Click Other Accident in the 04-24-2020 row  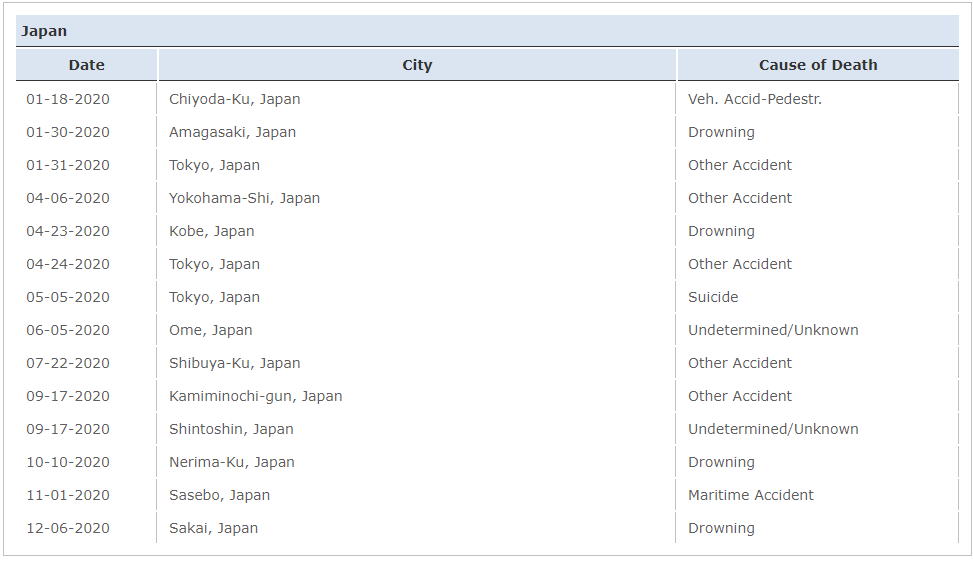740,264
